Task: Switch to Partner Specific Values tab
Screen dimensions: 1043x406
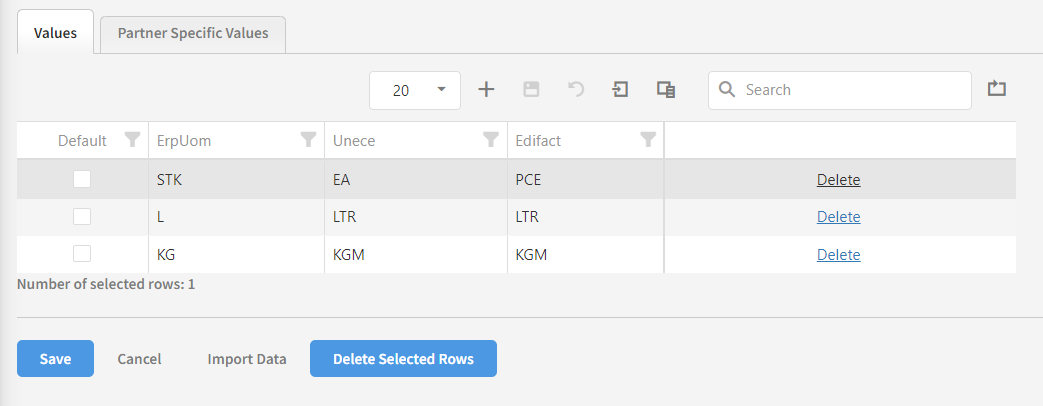Action: coord(193,33)
